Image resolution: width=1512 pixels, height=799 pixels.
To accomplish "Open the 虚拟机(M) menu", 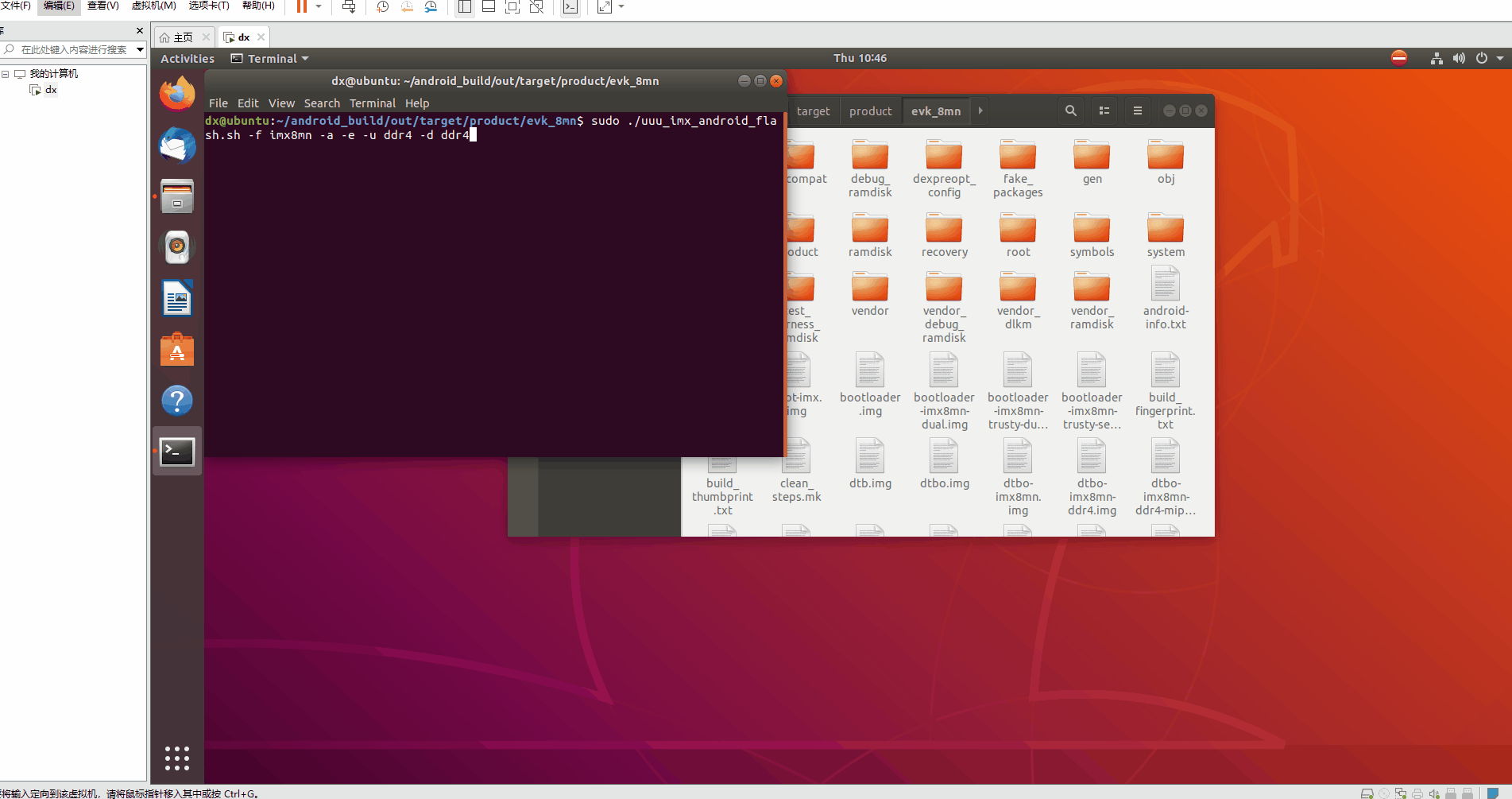I will point(153,6).
